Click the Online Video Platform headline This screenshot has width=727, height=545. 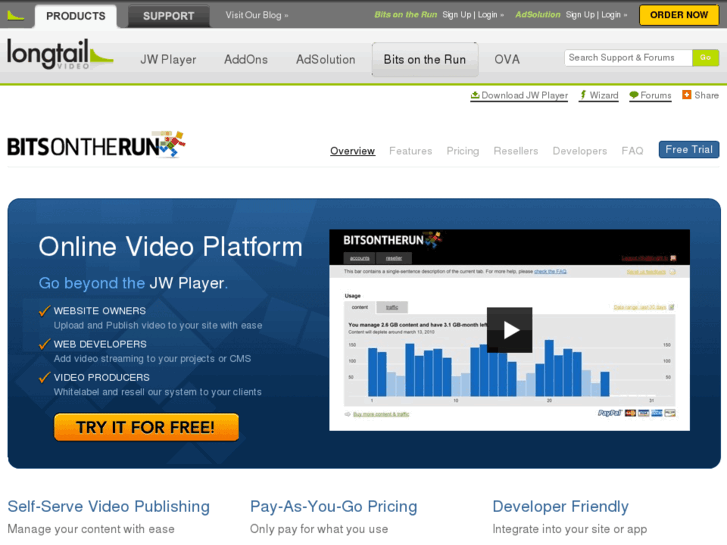[171, 247]
